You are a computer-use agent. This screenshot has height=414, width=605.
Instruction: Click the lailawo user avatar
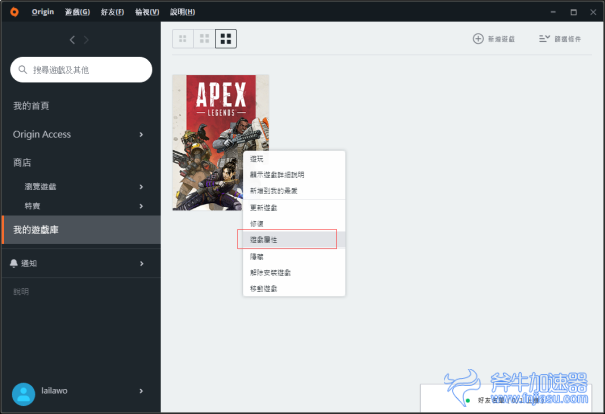[24, 394]
